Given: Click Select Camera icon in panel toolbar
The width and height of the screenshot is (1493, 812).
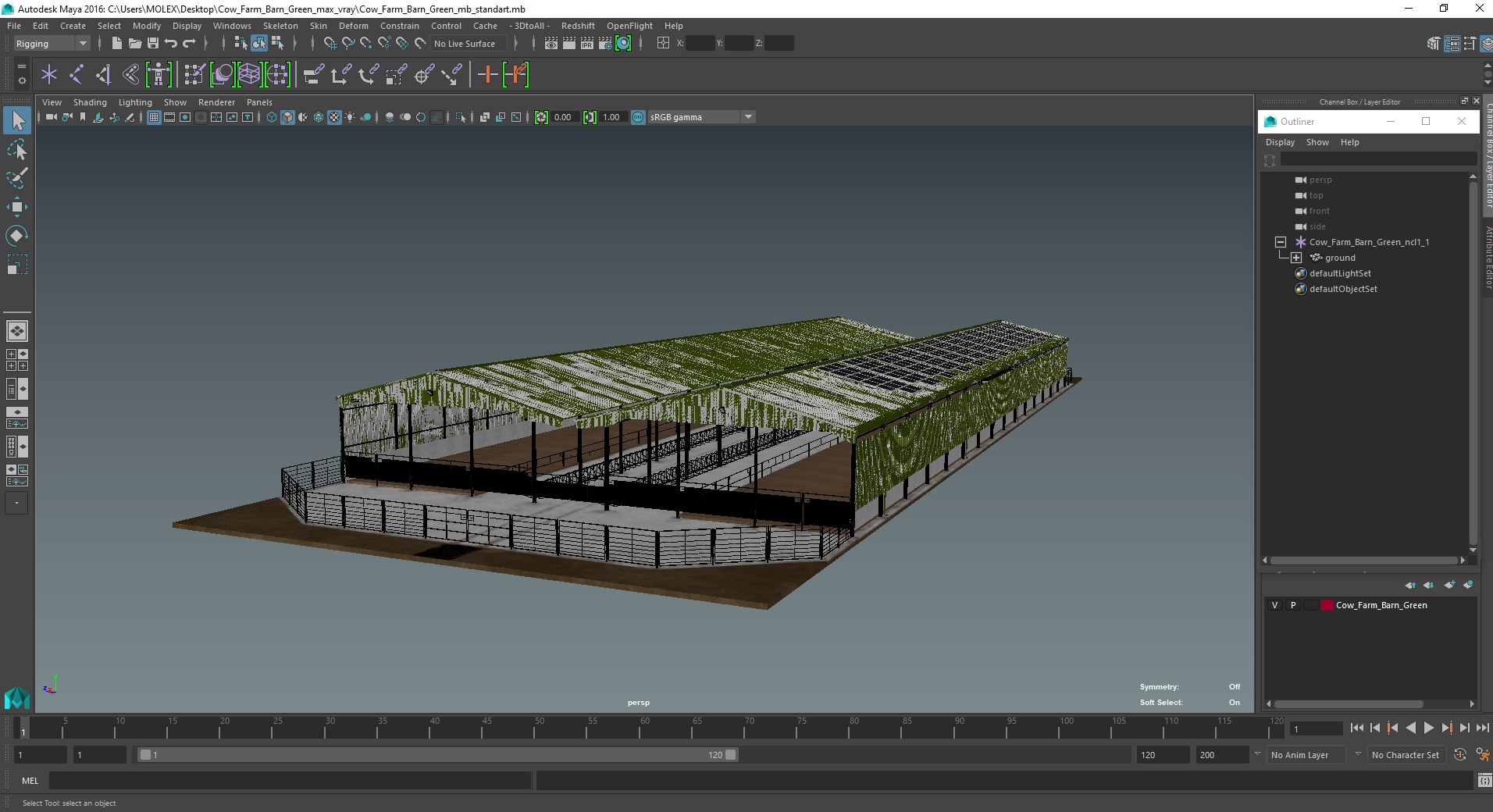Looking at the screenshot, I should [x=52, y=117].
